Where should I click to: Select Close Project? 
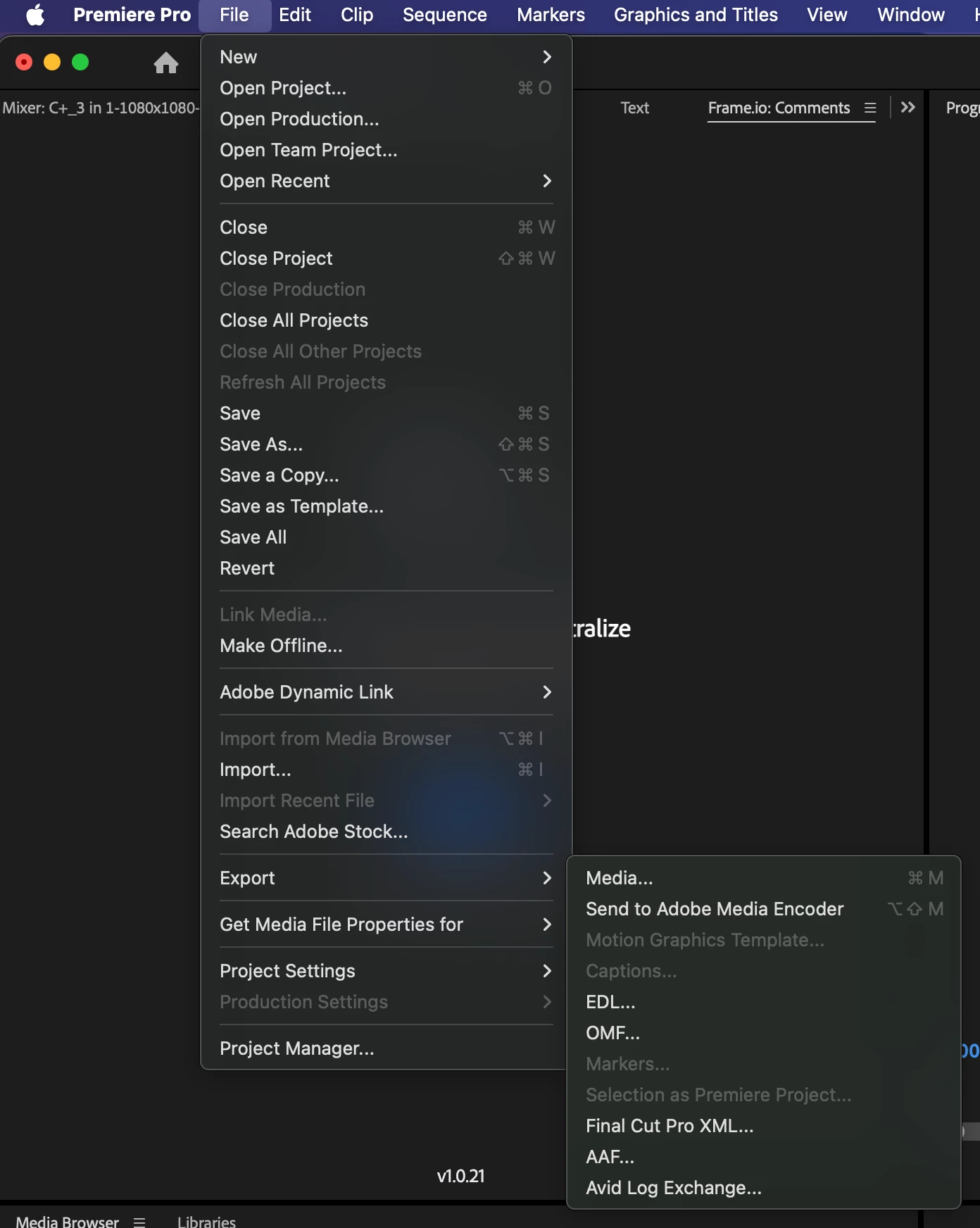coord(386,258)
